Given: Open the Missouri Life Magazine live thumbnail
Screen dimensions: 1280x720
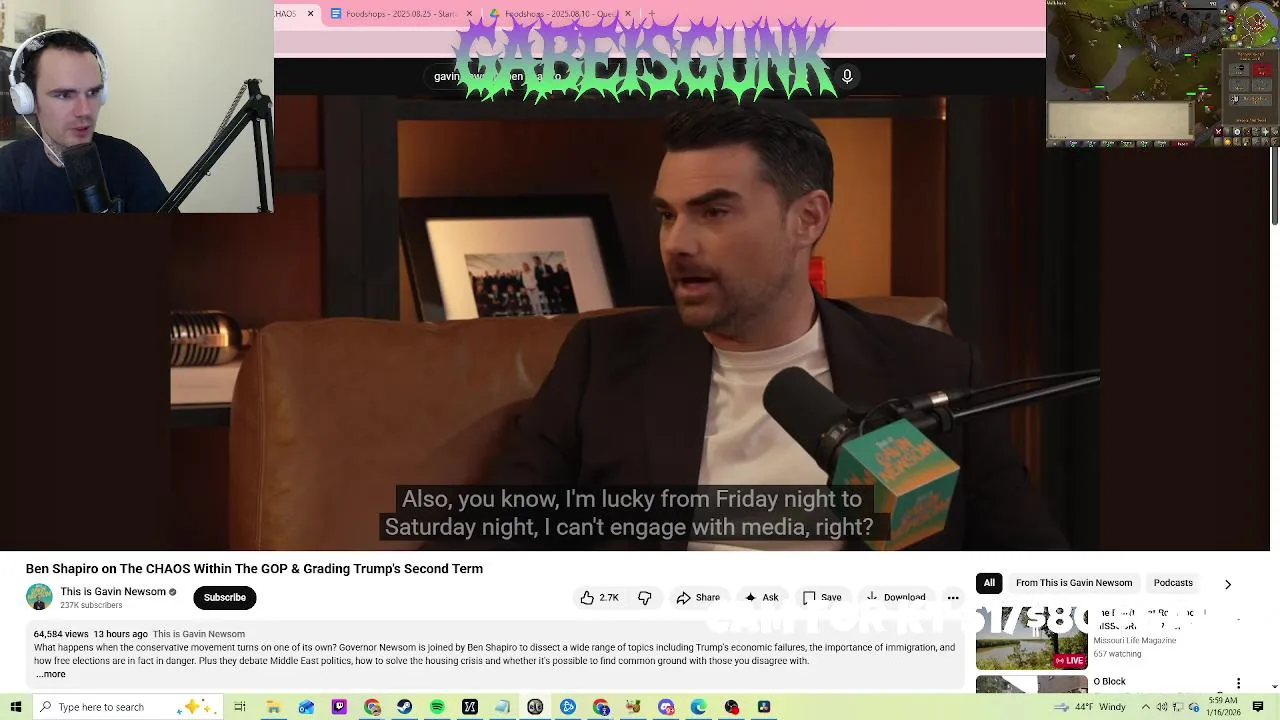Looking at the screenshot, I should click(x=1032, y=638).
